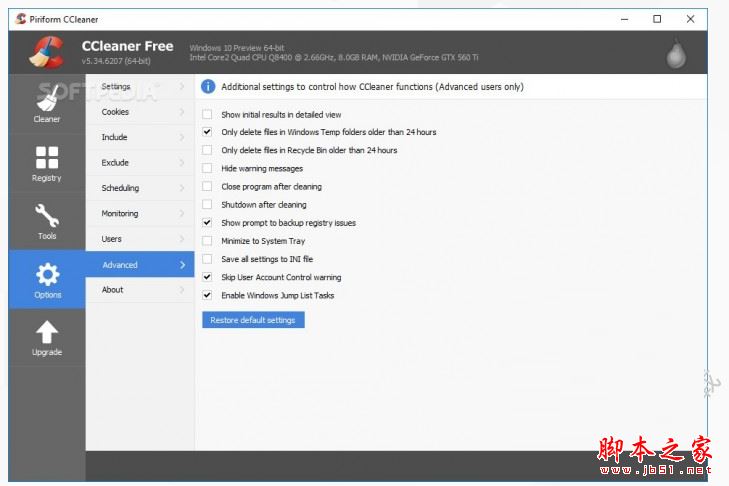The width and height of the screenshot is (729, 486).
Task: Open the Exclude options page
Action: coord(140,163)
